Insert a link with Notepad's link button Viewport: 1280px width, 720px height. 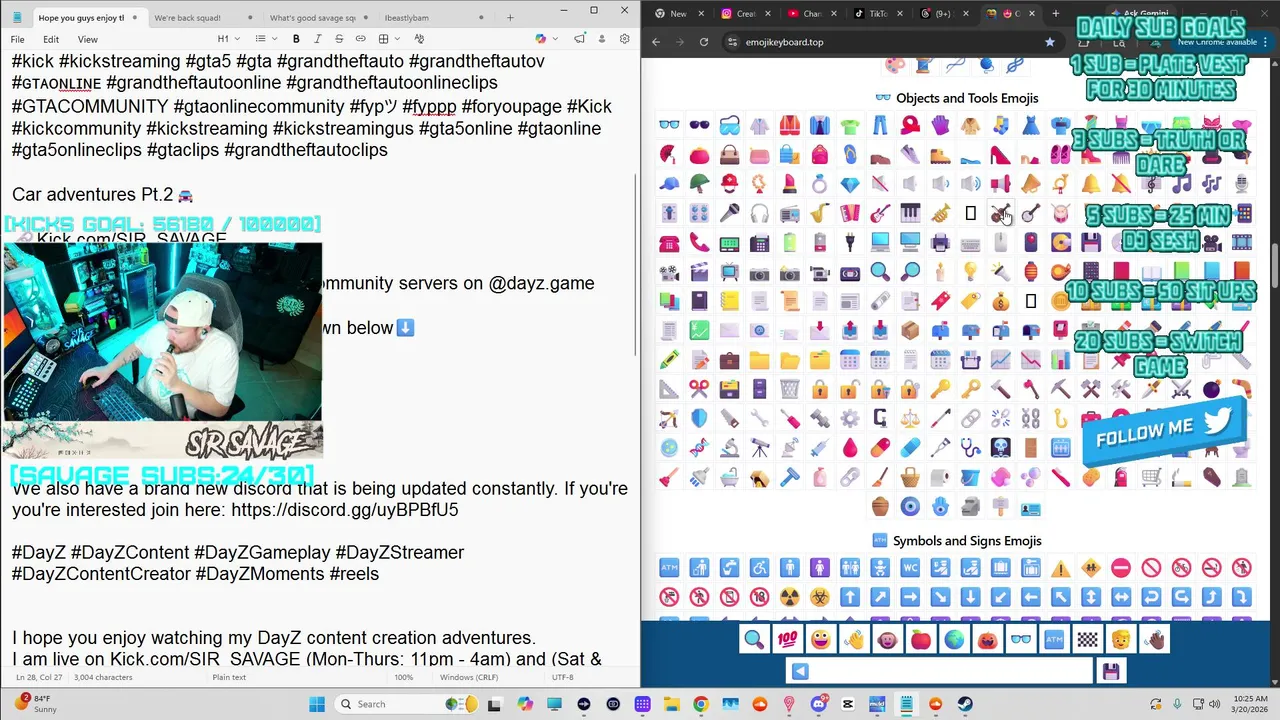360,38
